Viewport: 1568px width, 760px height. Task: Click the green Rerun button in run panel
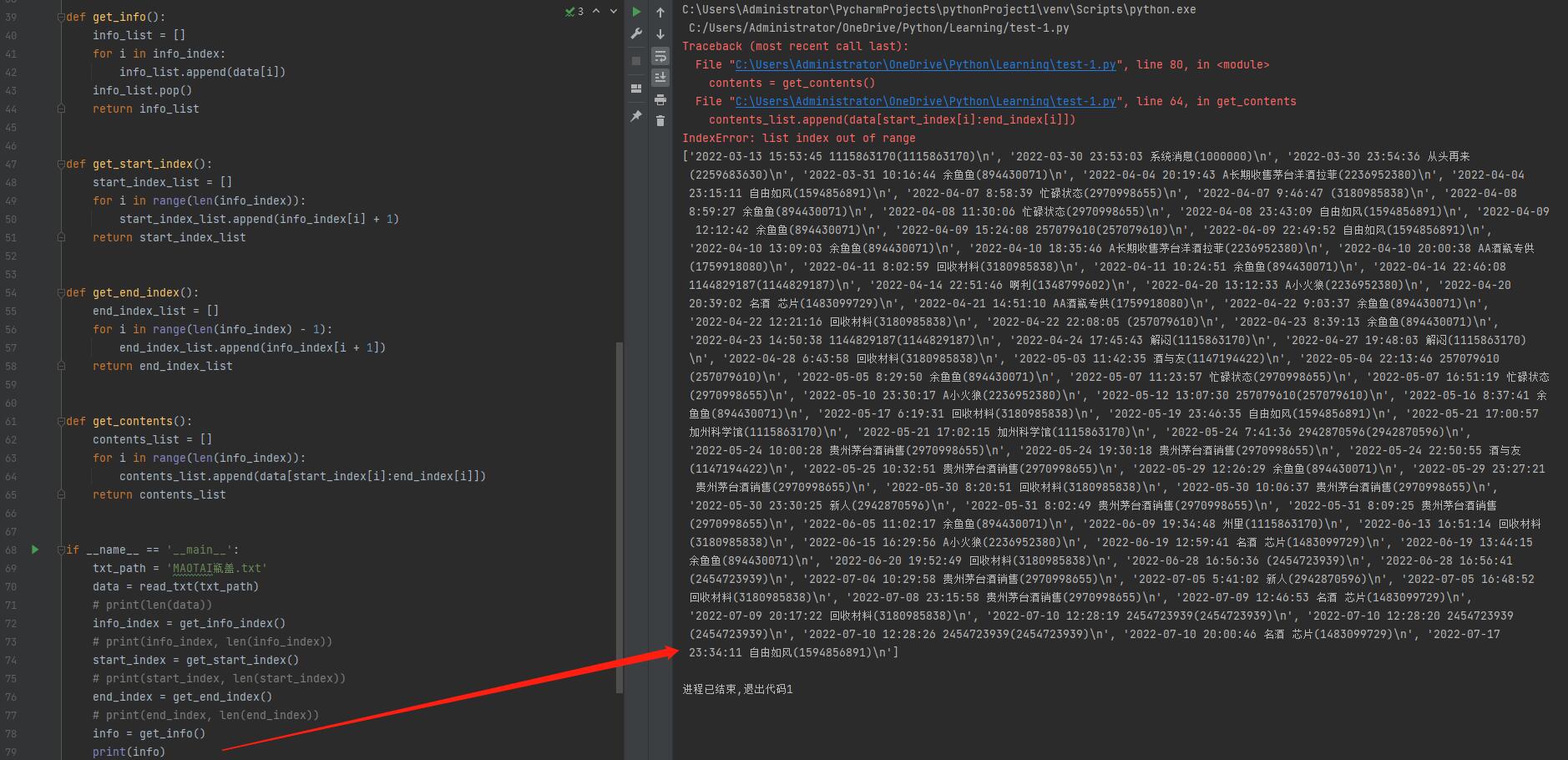pos(636,12)
